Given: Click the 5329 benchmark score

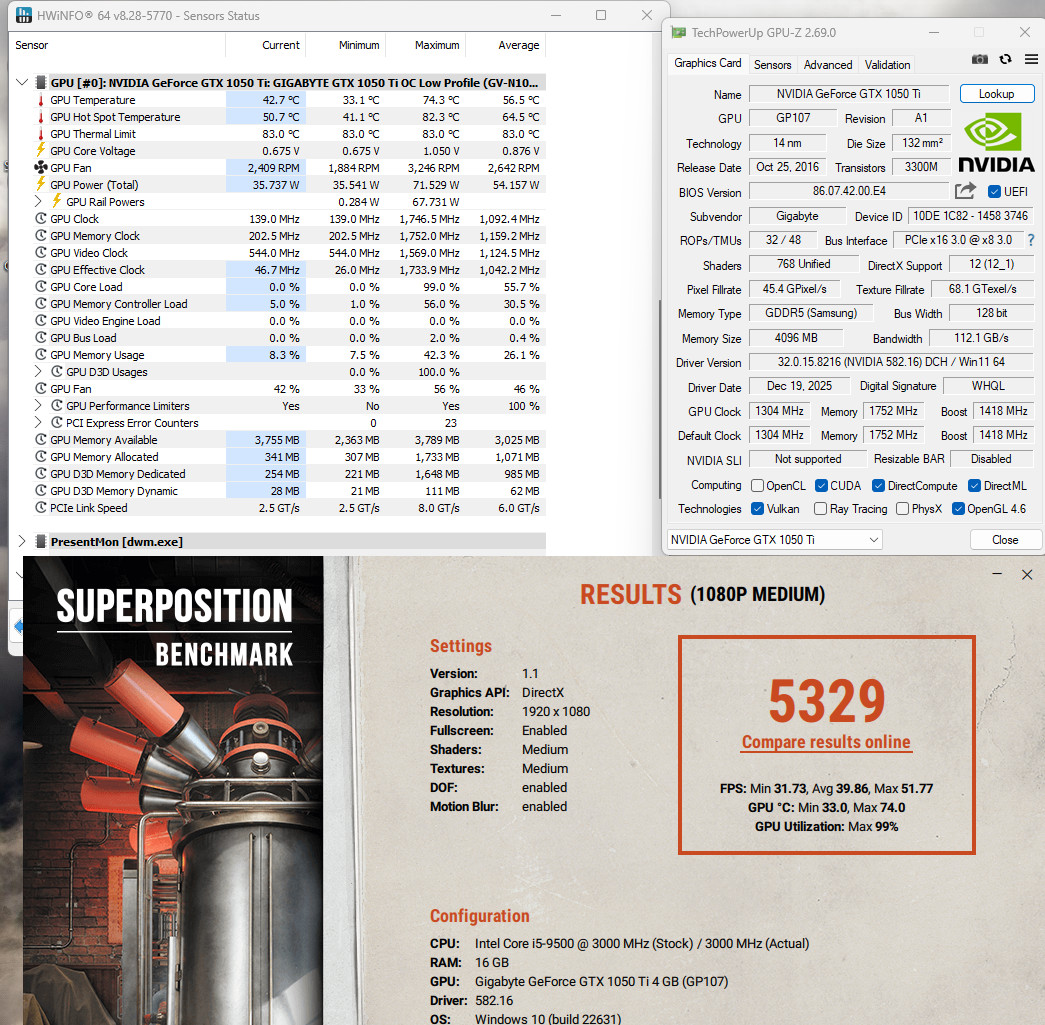Looking at the screenshot, I should 826,700.
